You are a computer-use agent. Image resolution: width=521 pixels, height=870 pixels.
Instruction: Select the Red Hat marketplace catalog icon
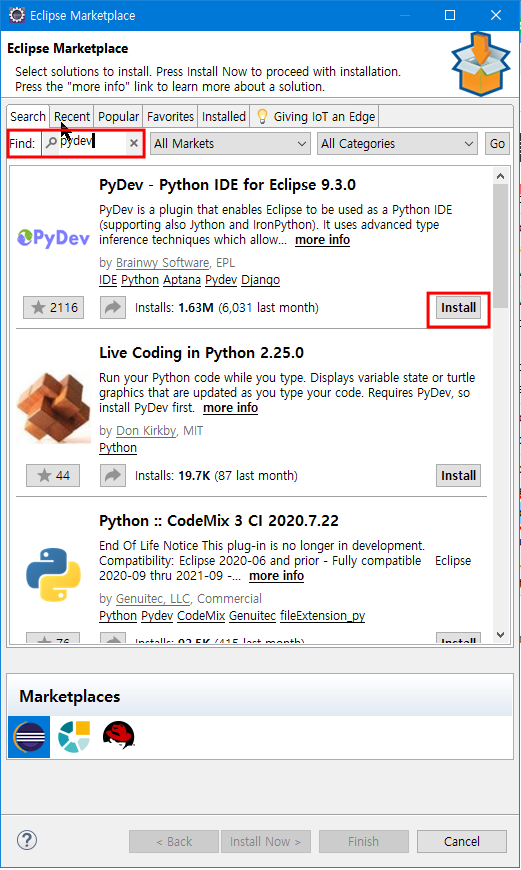(x=119, y=736)
